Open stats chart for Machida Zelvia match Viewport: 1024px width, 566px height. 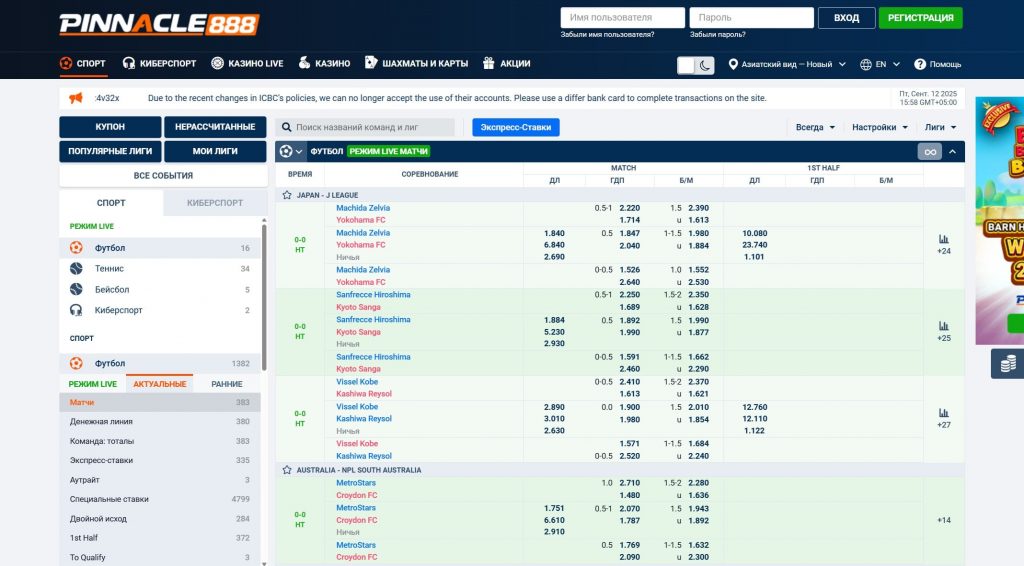point(943,239)
